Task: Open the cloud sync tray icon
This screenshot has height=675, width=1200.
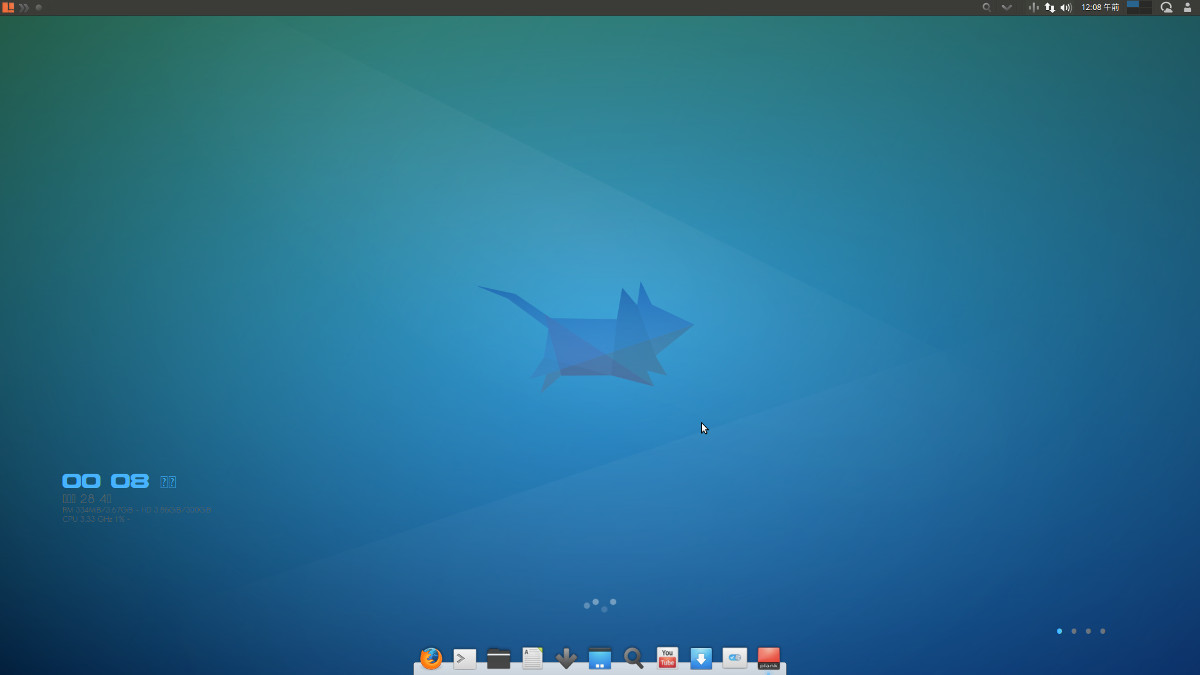Action: 1166,7
